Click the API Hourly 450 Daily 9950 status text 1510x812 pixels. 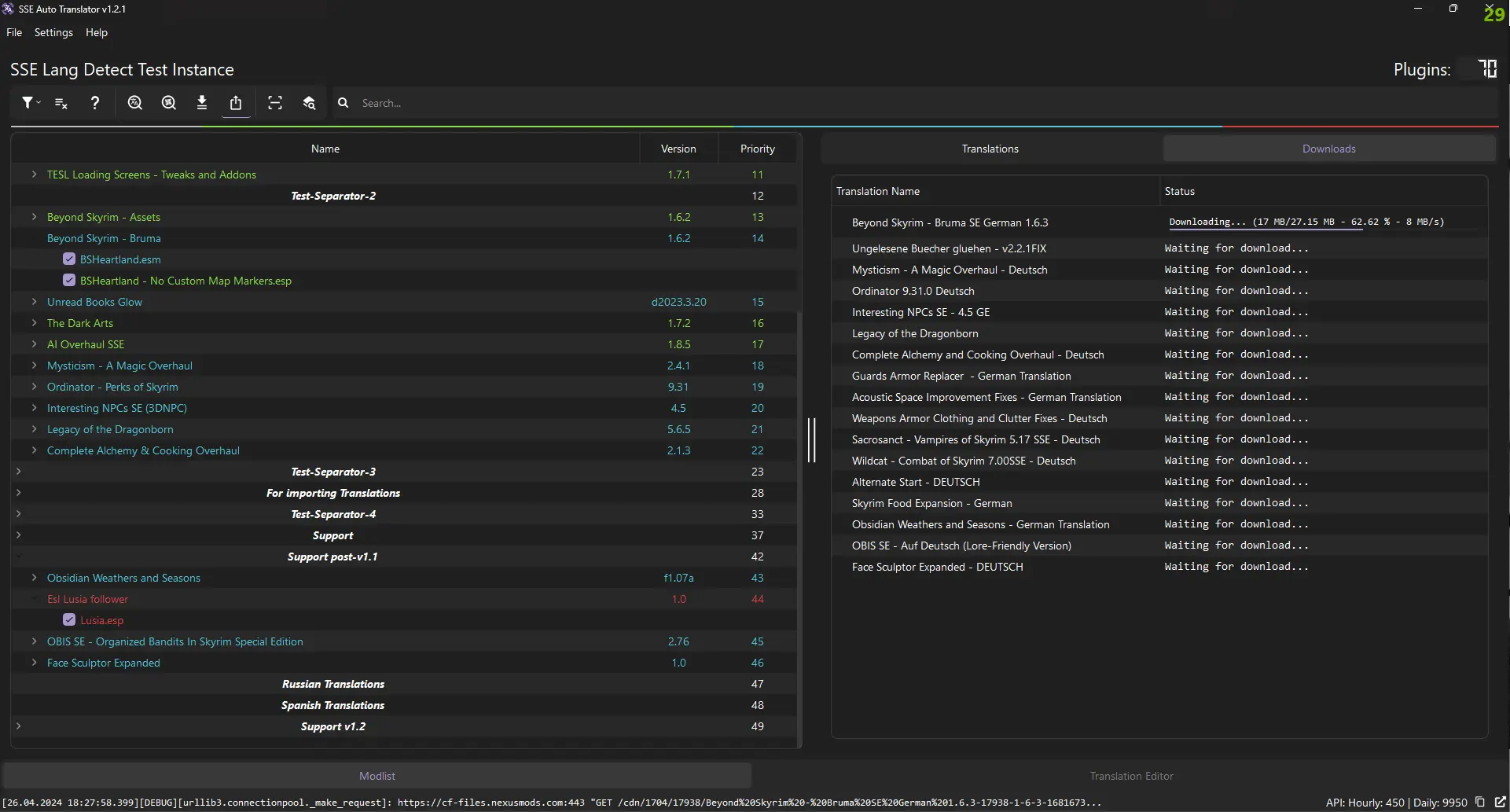click(x=1396, y=803)
